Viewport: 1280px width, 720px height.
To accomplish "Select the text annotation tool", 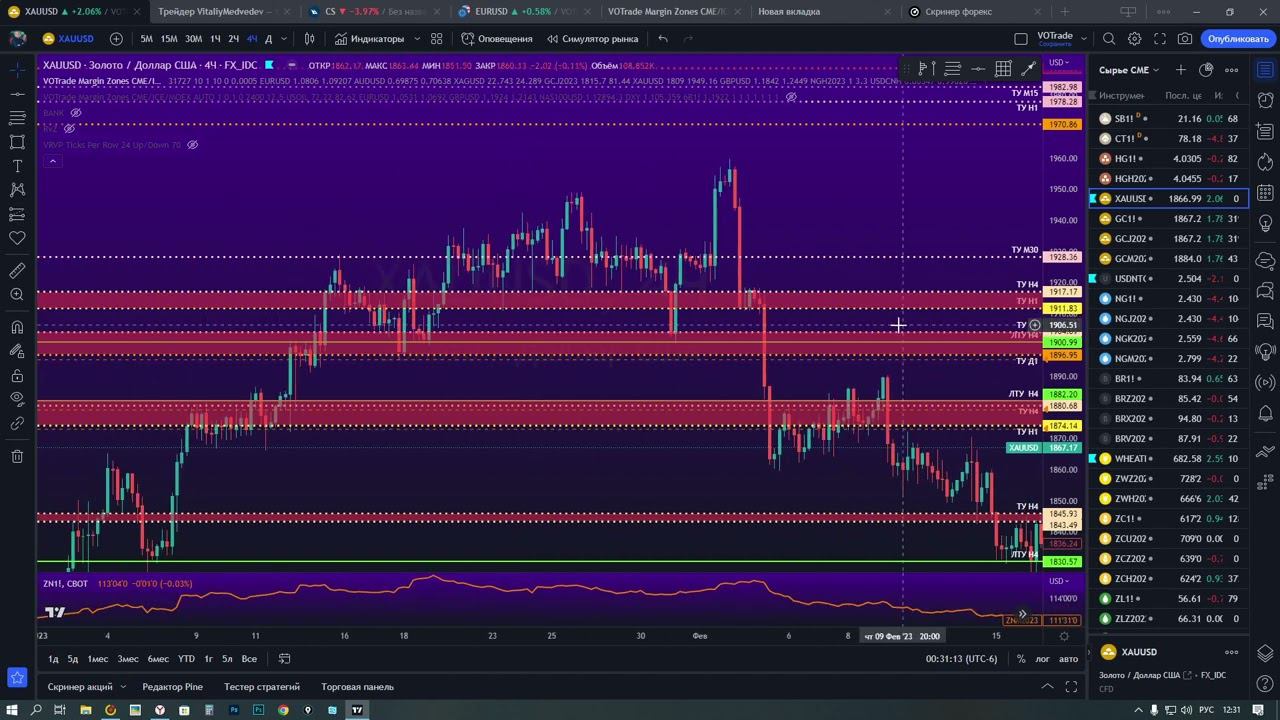I will pyautogui.click(x=17, y=166).
